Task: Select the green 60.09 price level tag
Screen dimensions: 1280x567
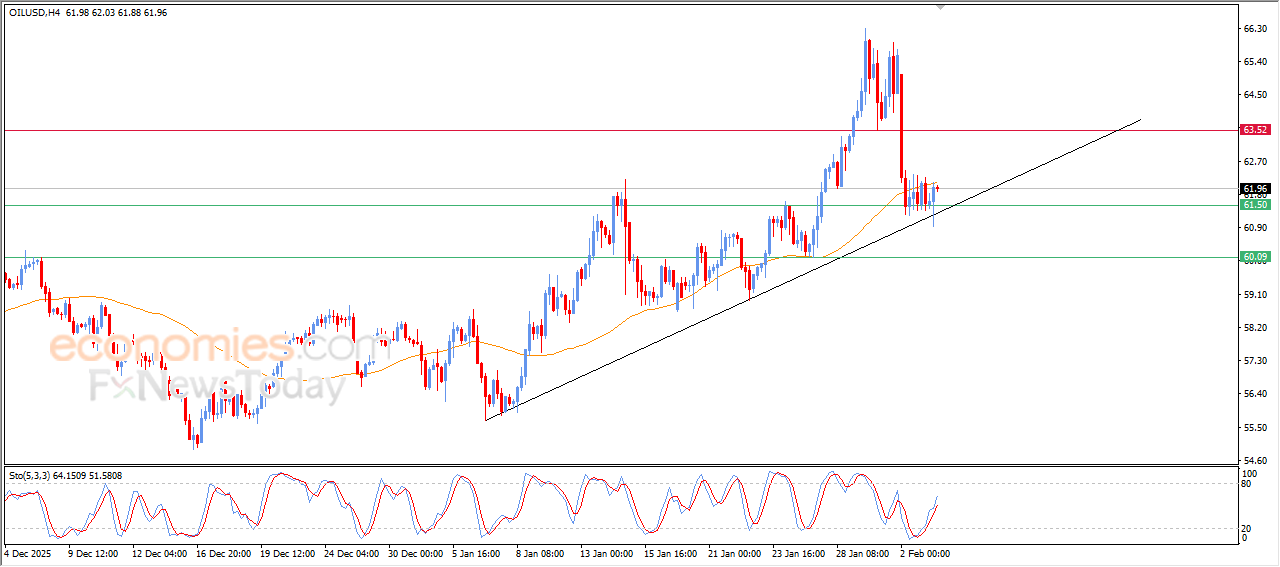Action: click(1255, 257)
